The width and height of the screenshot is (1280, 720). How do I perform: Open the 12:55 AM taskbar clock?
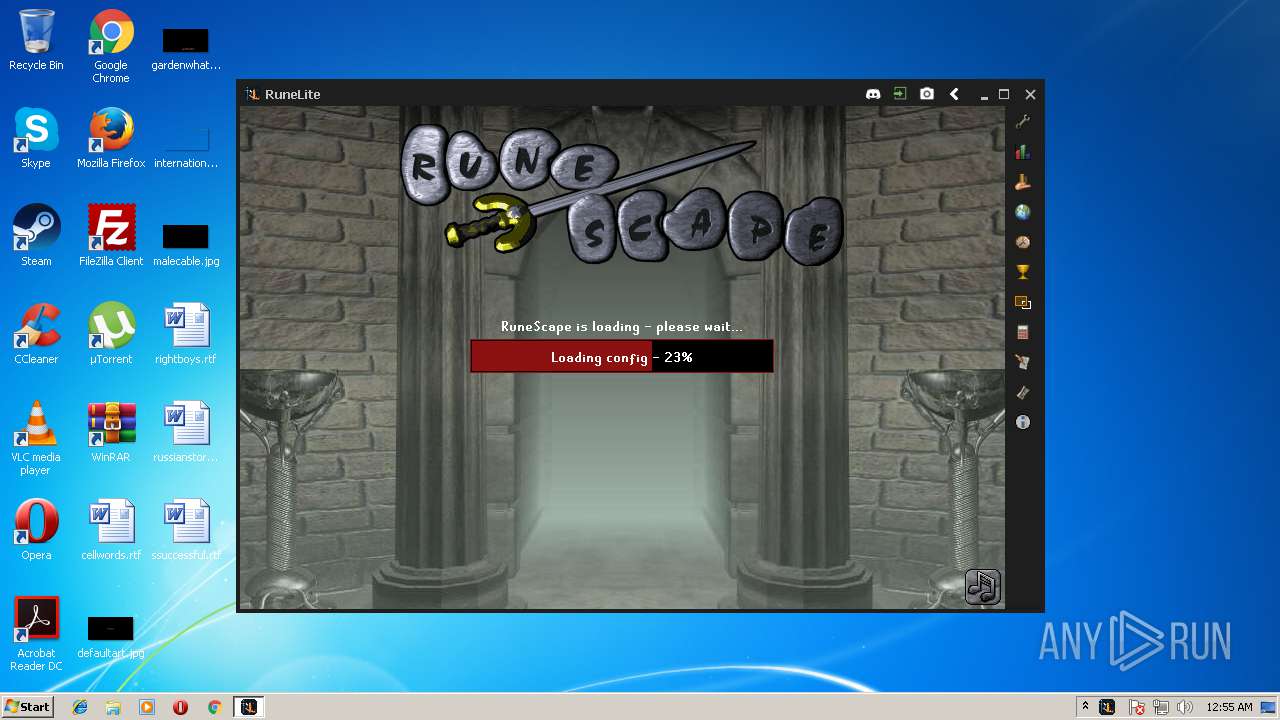pos(1229,707)
